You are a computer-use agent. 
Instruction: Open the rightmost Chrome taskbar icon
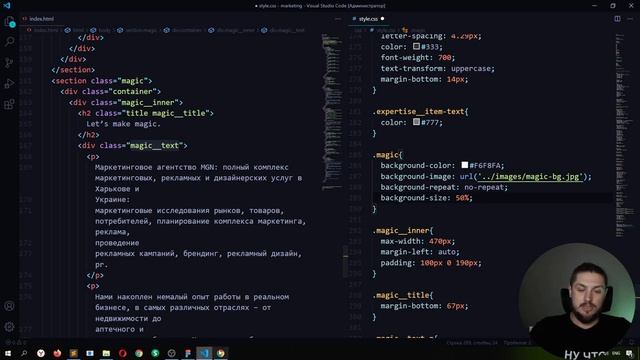click(220, 353)
